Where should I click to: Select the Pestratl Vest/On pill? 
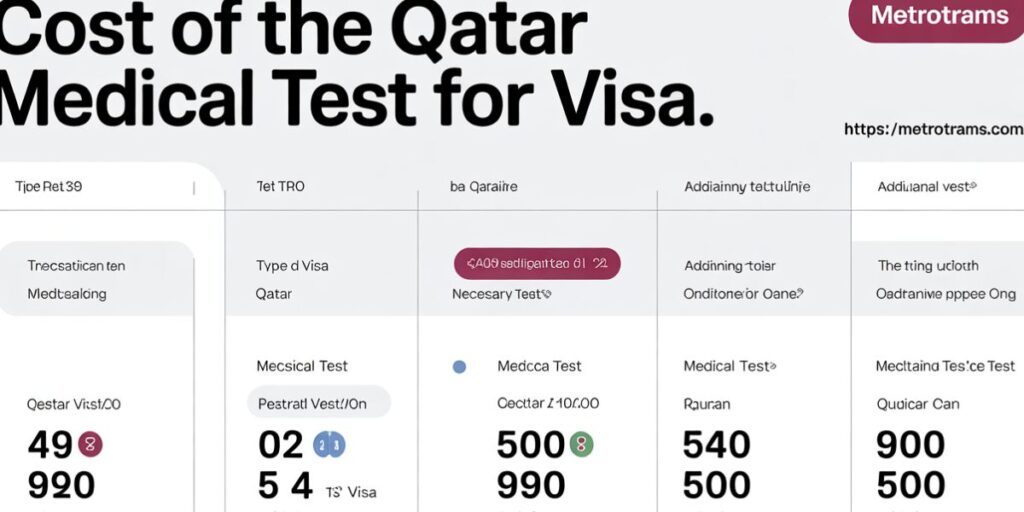pyautogui.click(x=318, y=404)
